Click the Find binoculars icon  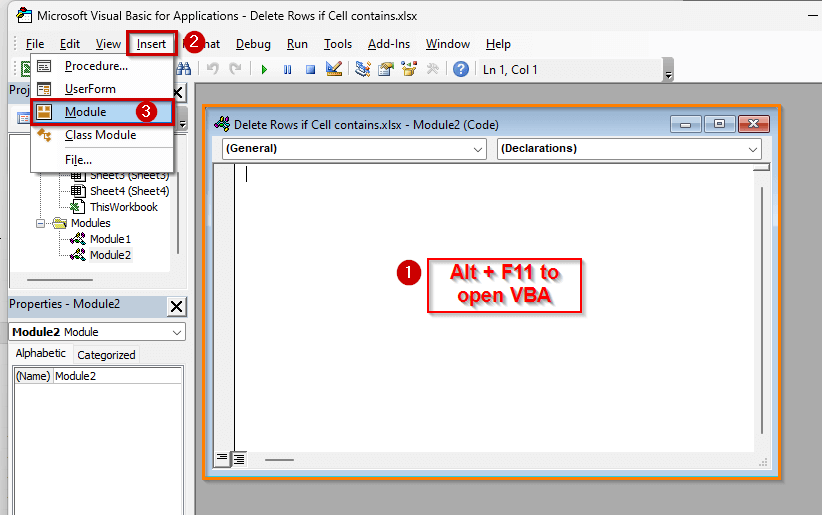pos(184,69)
